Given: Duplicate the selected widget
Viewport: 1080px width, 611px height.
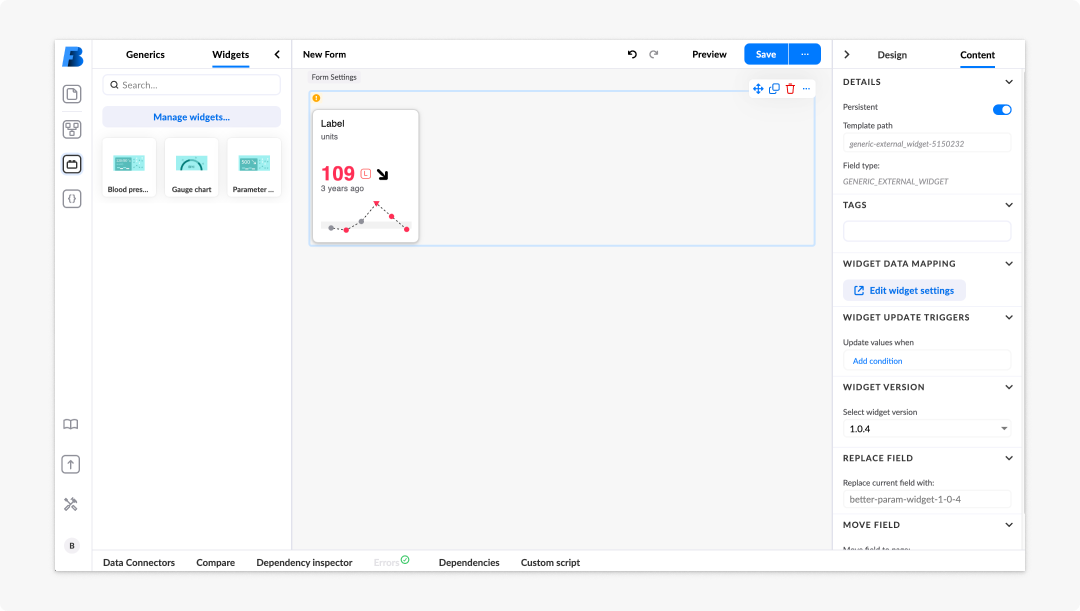Looking at the screenshot, I should coord(774,89).
